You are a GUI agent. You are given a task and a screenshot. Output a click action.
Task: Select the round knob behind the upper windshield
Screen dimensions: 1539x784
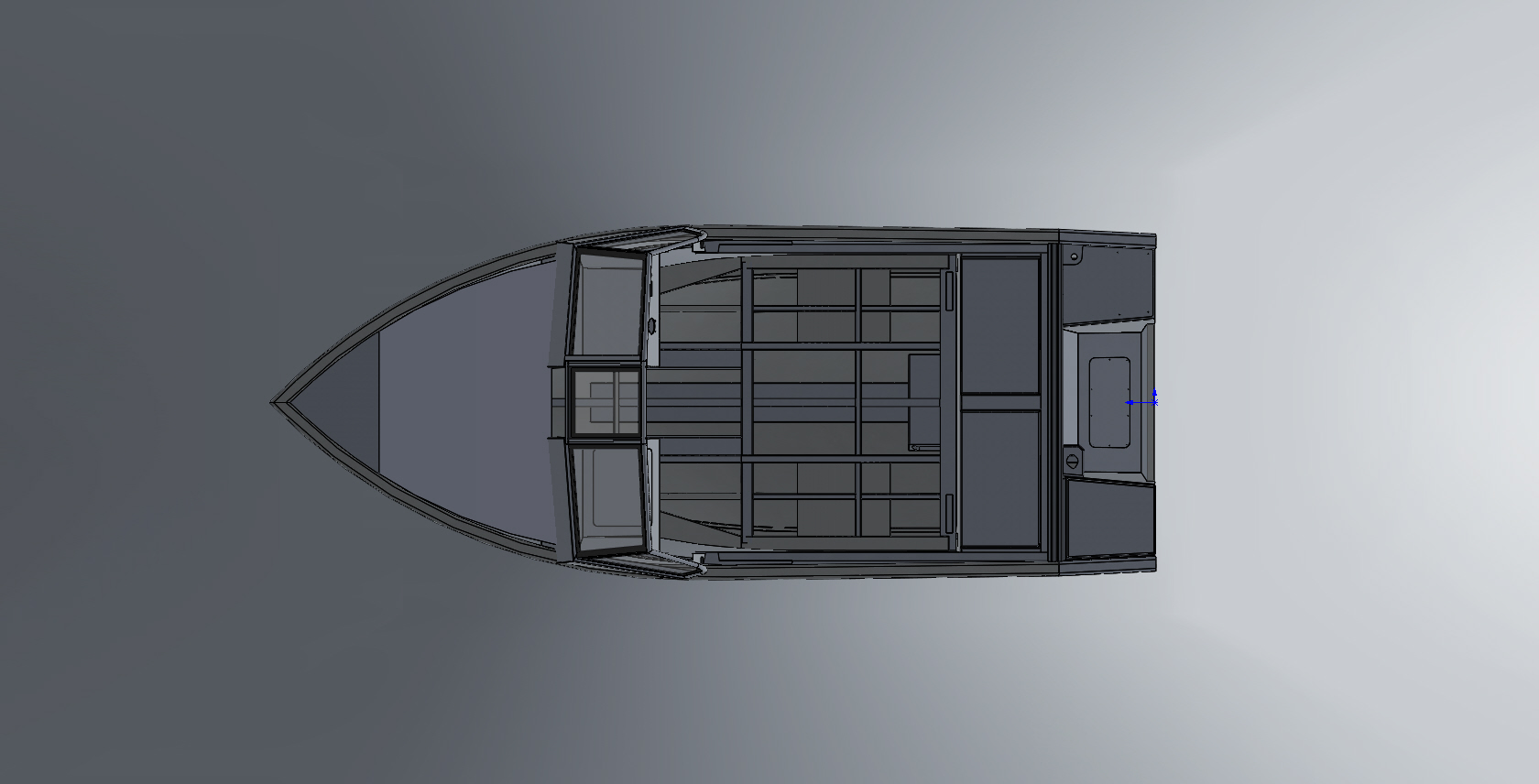pyautogui.click(x=652, y=325)
